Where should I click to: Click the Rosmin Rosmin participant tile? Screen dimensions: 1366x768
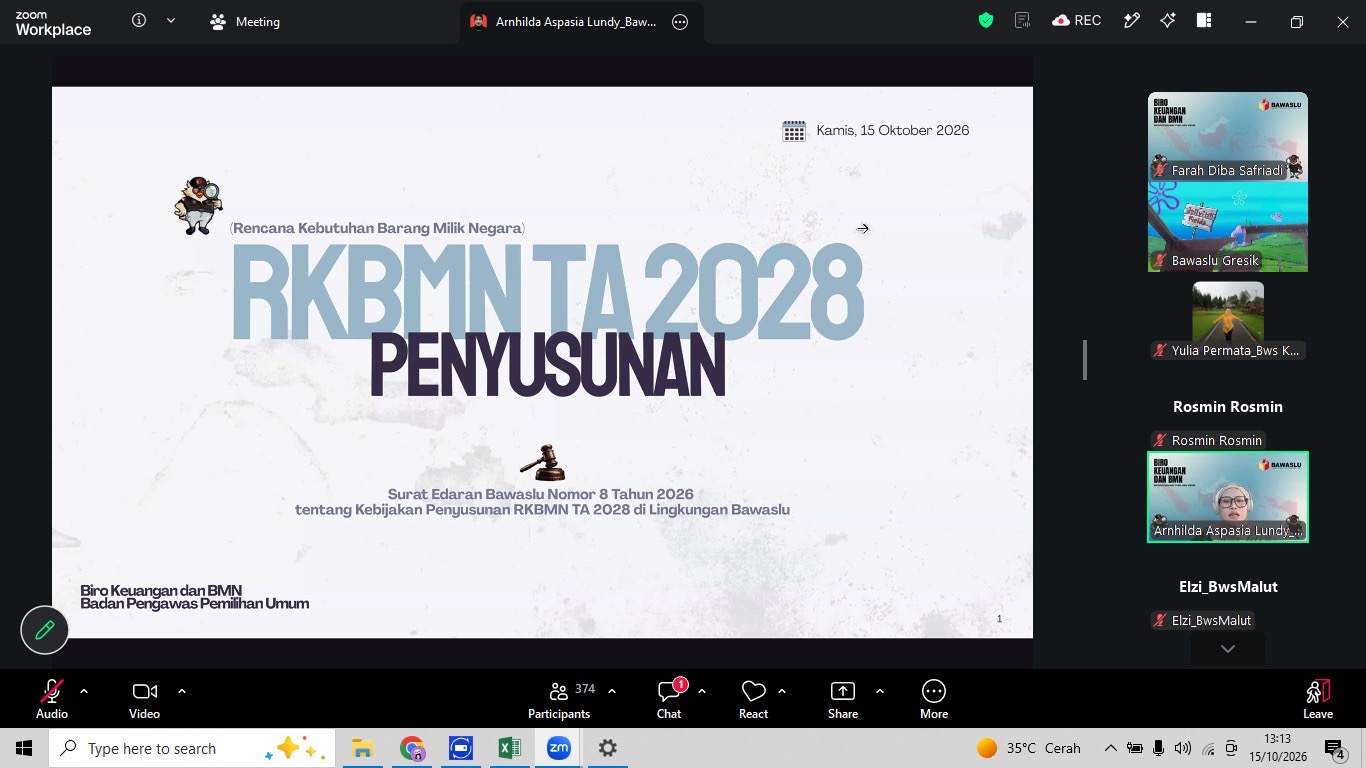tap(1228, 407)
